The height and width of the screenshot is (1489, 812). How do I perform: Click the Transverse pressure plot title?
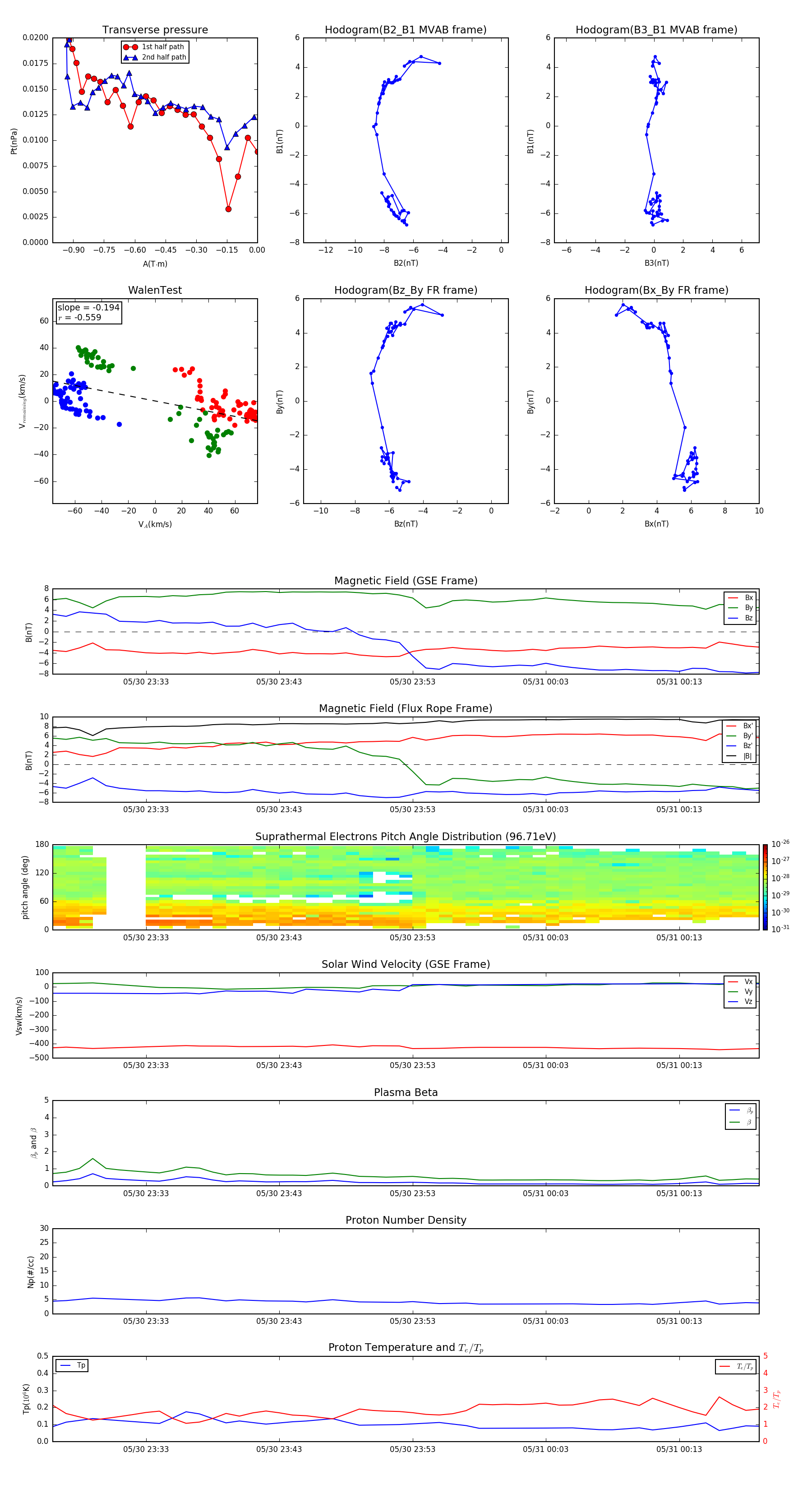point(155,29)
